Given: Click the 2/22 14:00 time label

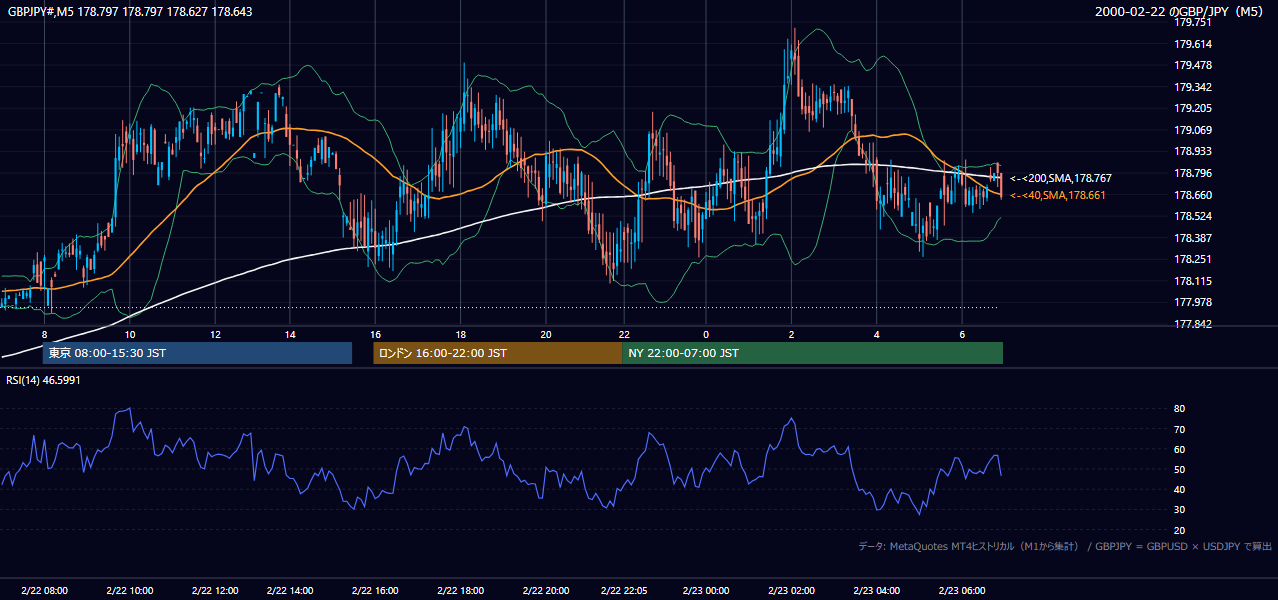Looking at the screenshot, I should [x=290, y=591].
